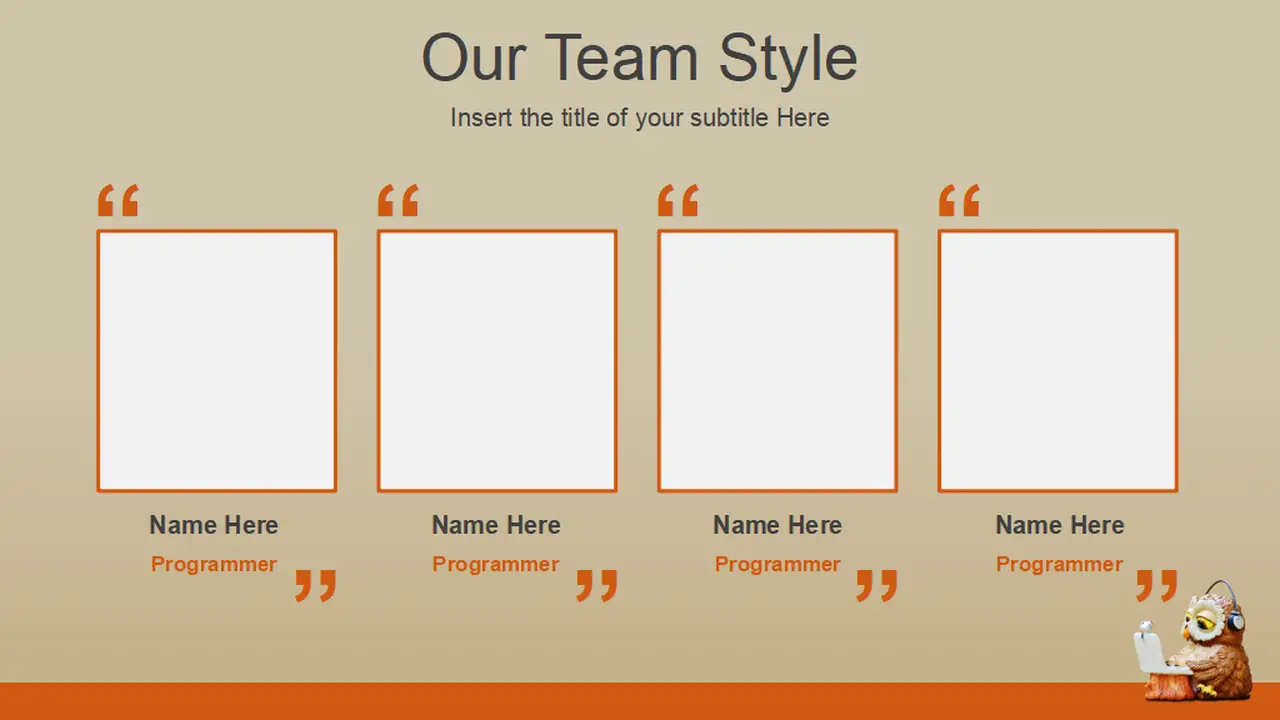This screenshot has width=1280, height=720.
Task: Select "Programmer" label under the third photo box
Action: coord(777,564)
